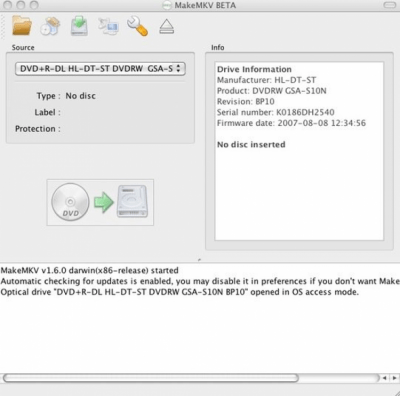Screen dimensions: 400x396
Task: Click the scroll right arrow in log
Action: pos(395,378)
